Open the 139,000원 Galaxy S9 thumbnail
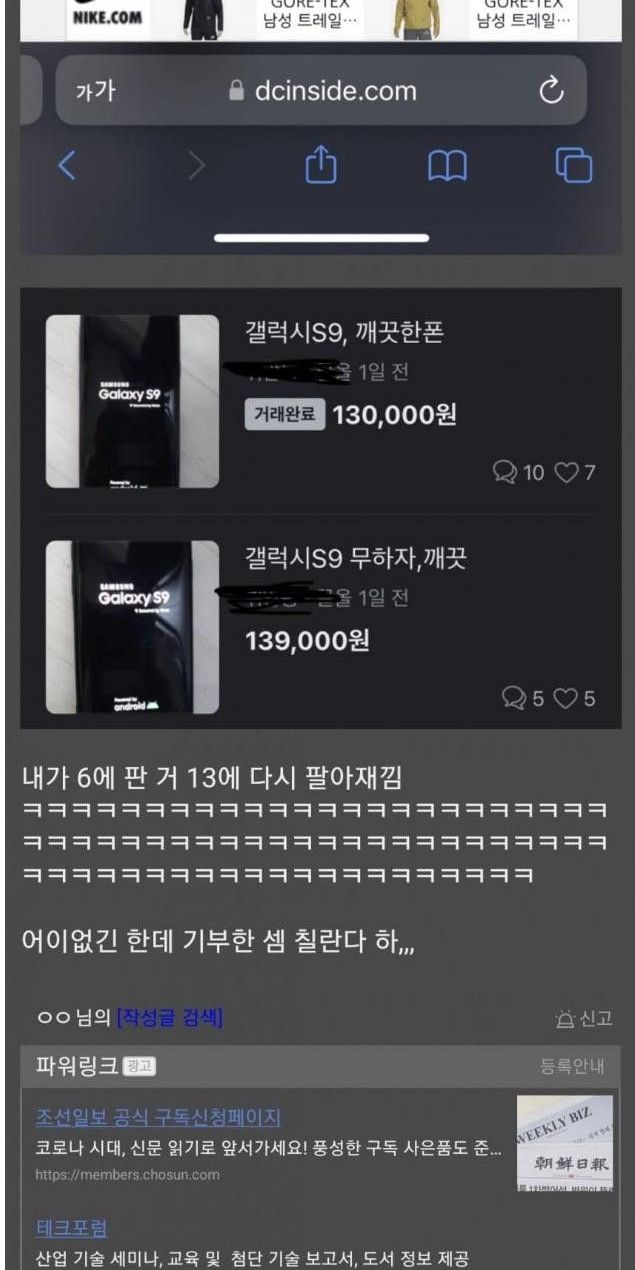635x1270 pixels. [132, 627]
